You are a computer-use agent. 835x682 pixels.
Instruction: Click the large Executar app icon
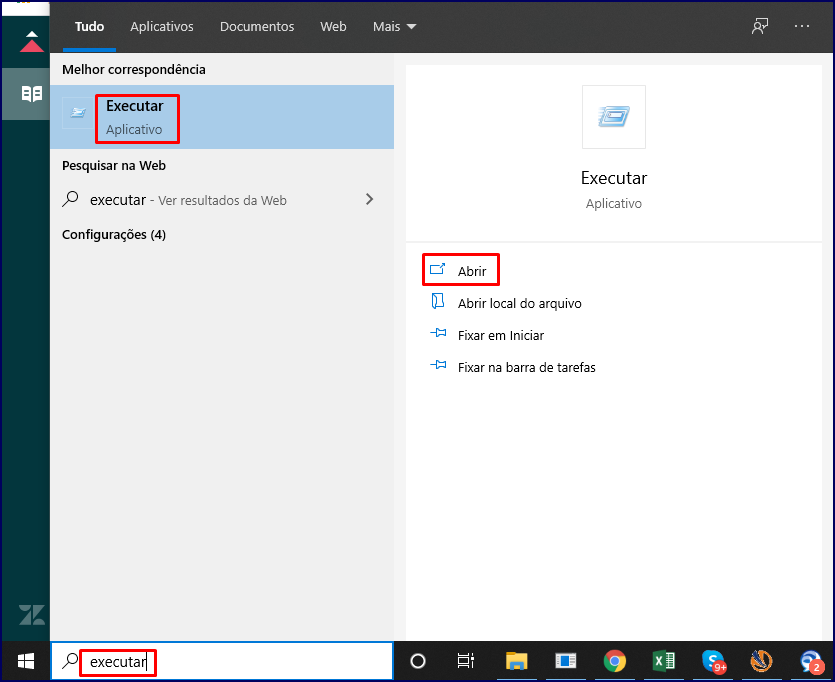613,117
